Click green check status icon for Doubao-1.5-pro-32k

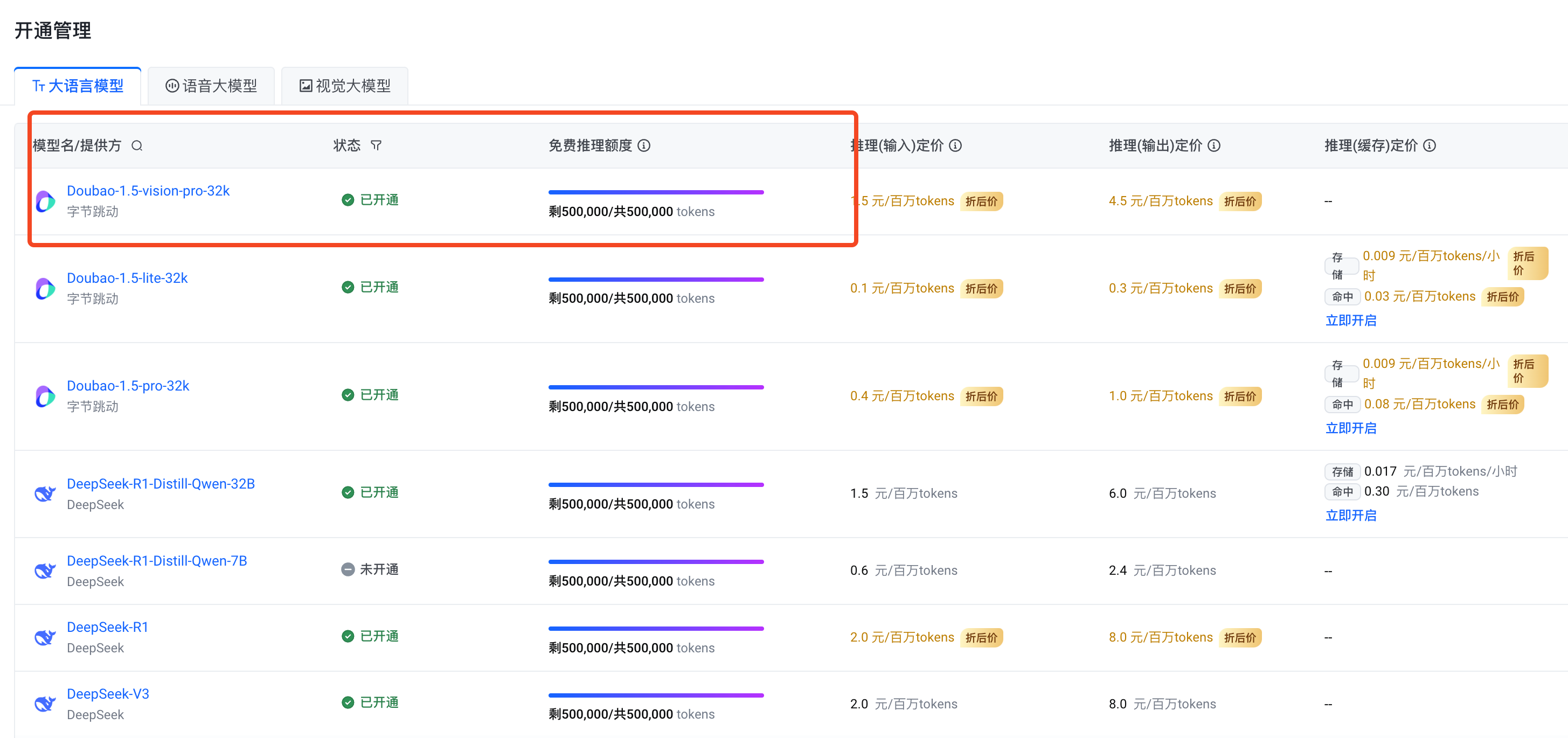pos(348,395)
